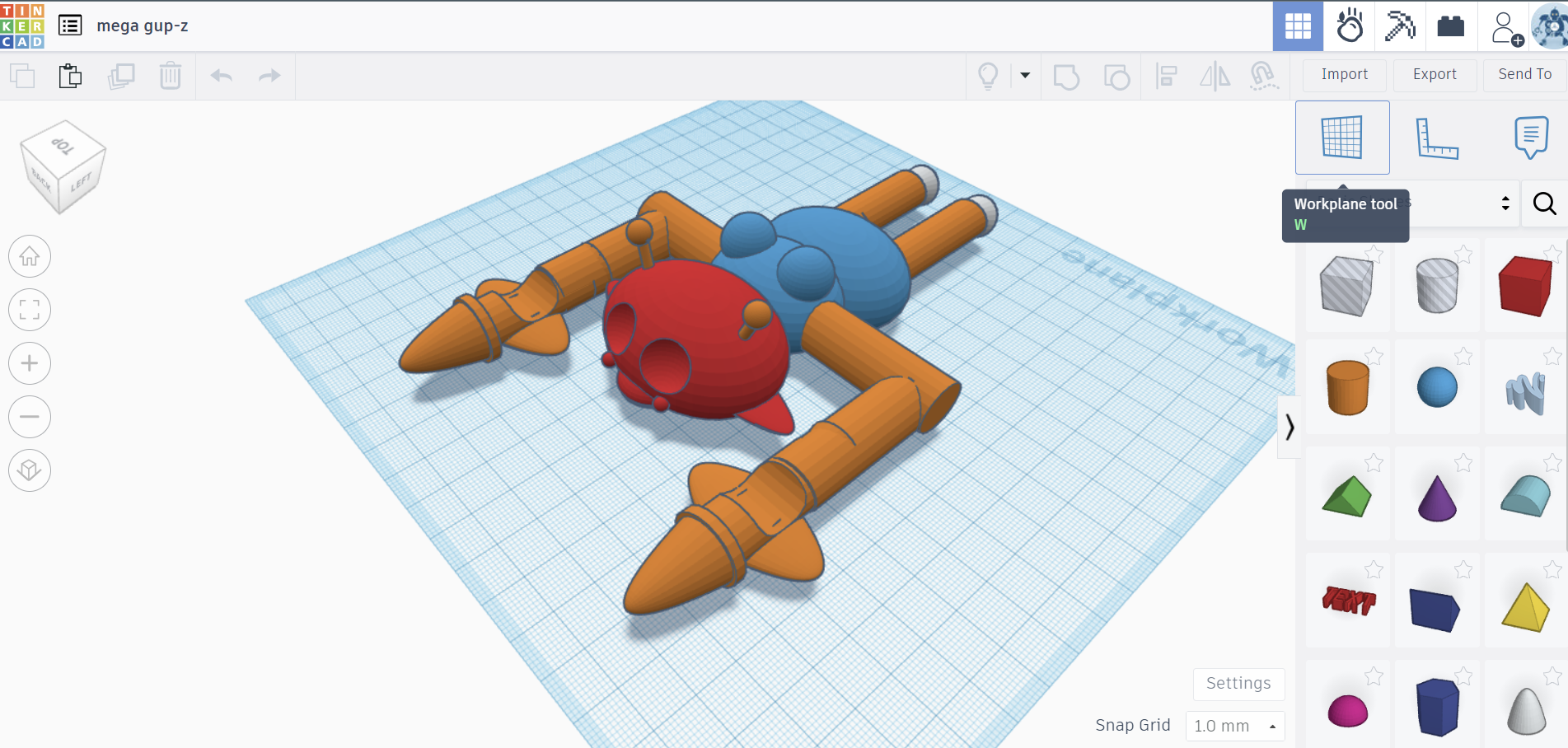Click the Paste icon
1568x748 pixels.
pos(70,76)
